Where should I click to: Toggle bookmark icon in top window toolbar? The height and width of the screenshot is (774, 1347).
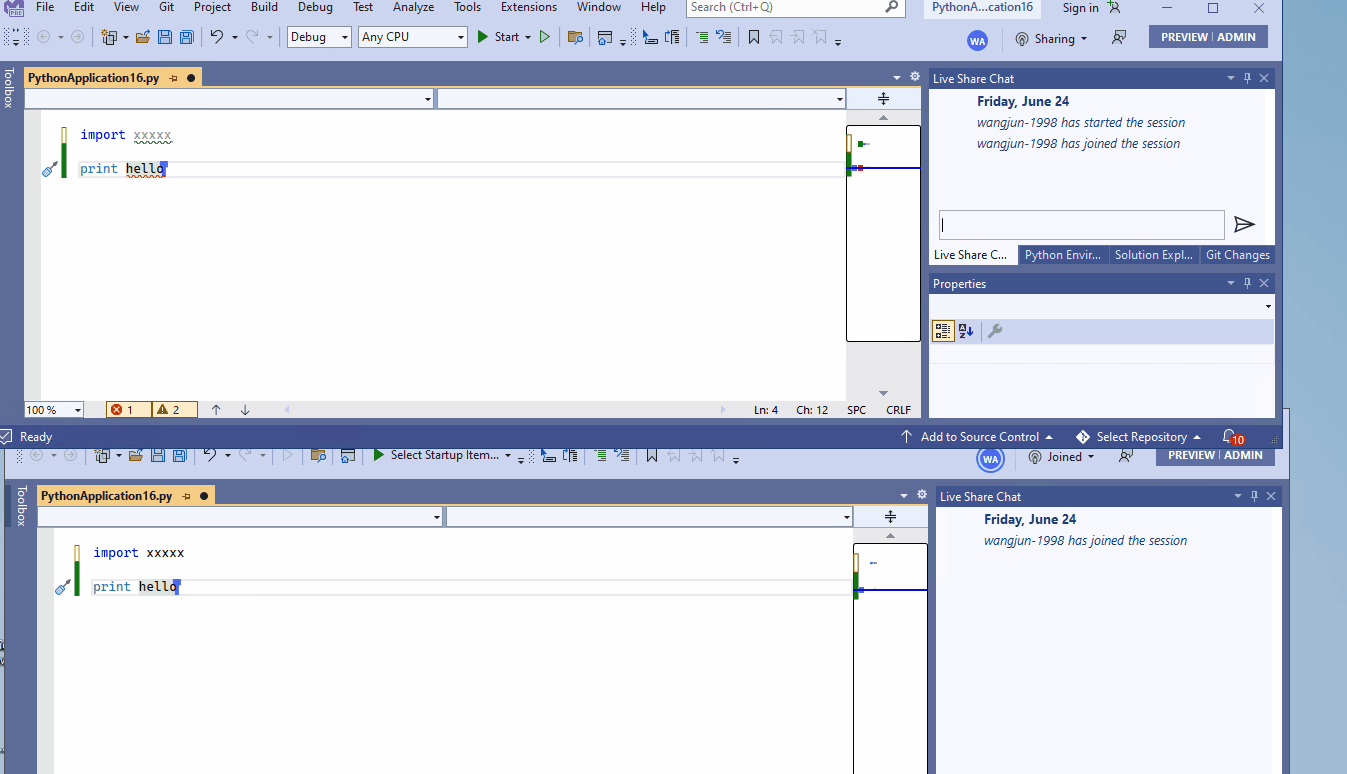(754, 37)
